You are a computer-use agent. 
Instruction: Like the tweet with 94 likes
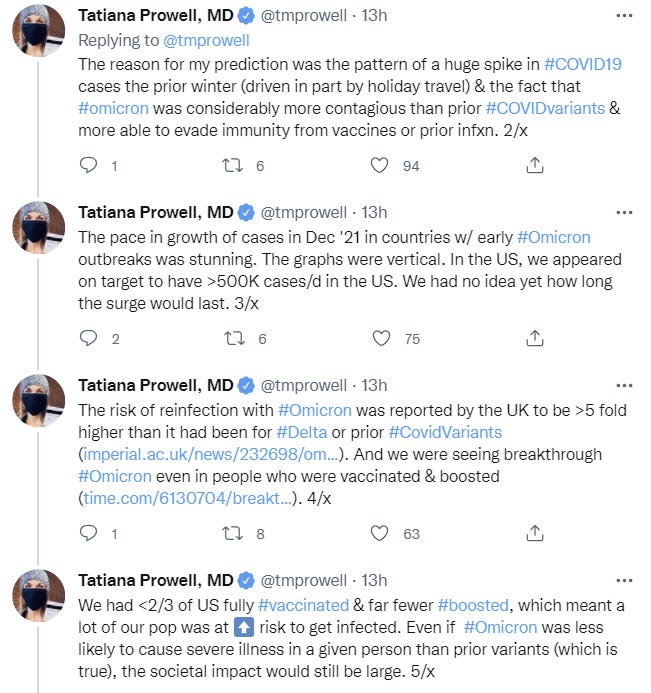pos(378,166)
